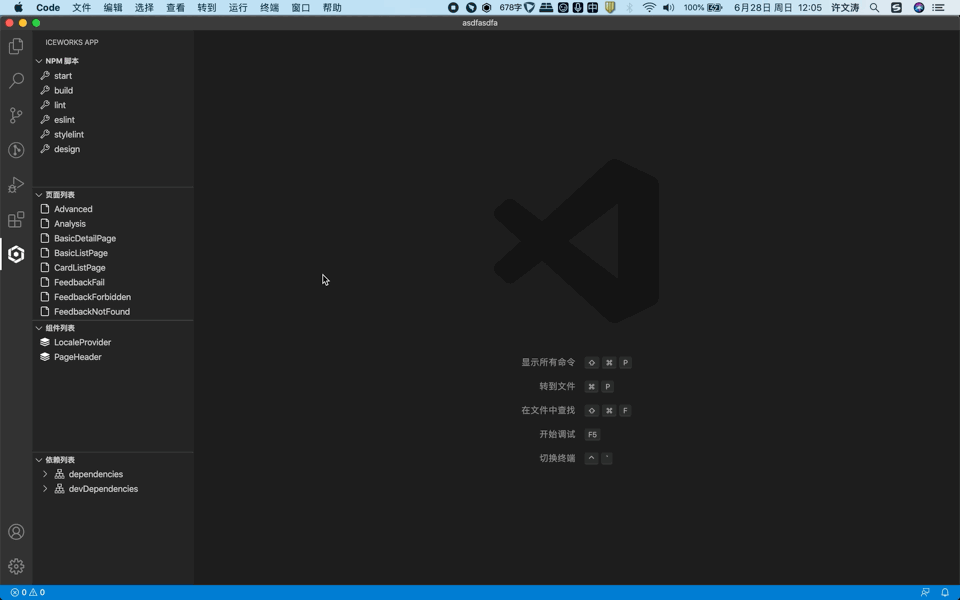The image size is (960, 600).
Task: Click the user name 许文涛
Action: click(x=845, y=8)
